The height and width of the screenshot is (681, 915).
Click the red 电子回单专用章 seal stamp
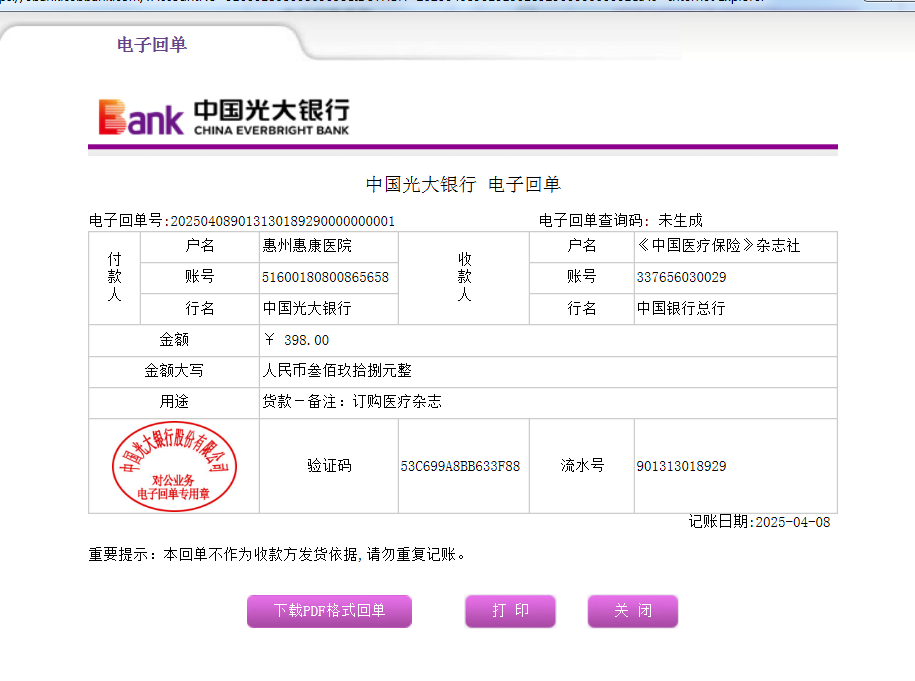tap(174, 466)
